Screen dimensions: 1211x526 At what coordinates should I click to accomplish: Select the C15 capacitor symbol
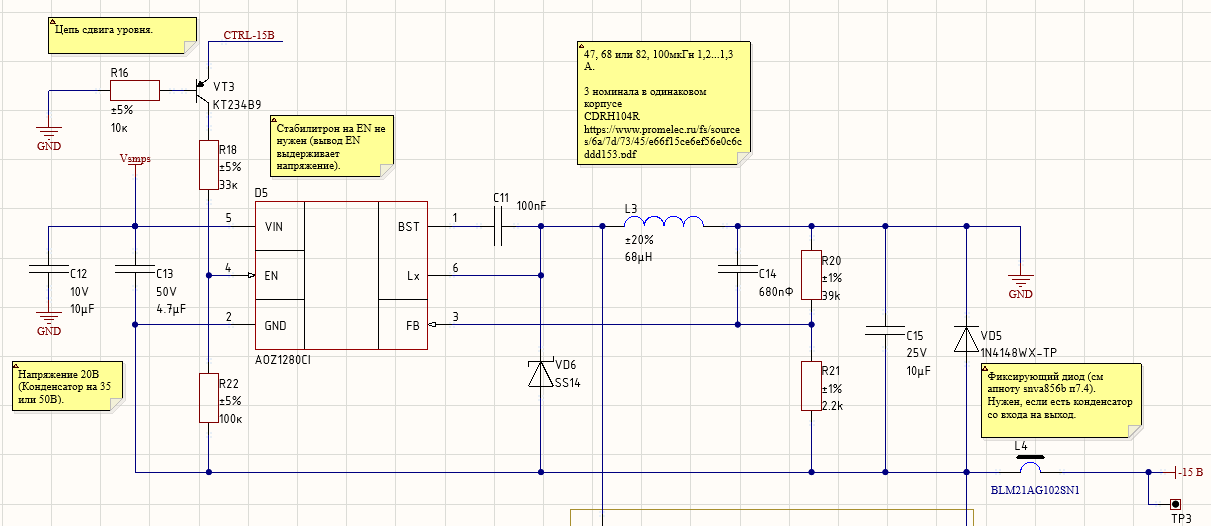885,328
